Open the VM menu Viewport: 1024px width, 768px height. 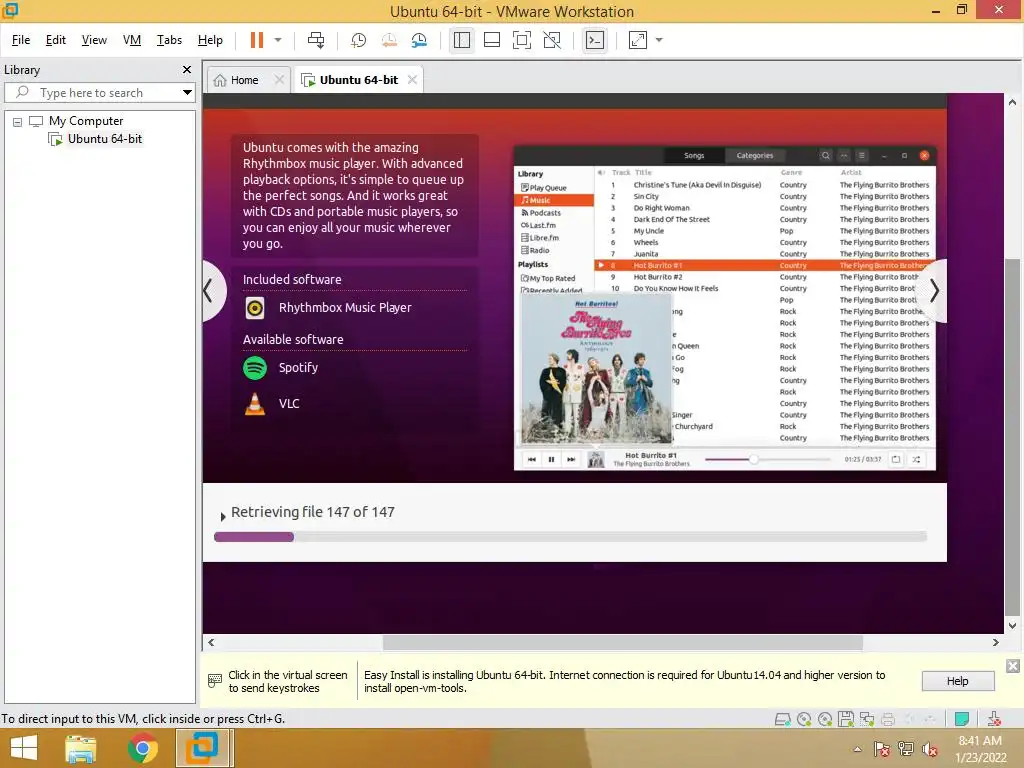tap(132, 40)
